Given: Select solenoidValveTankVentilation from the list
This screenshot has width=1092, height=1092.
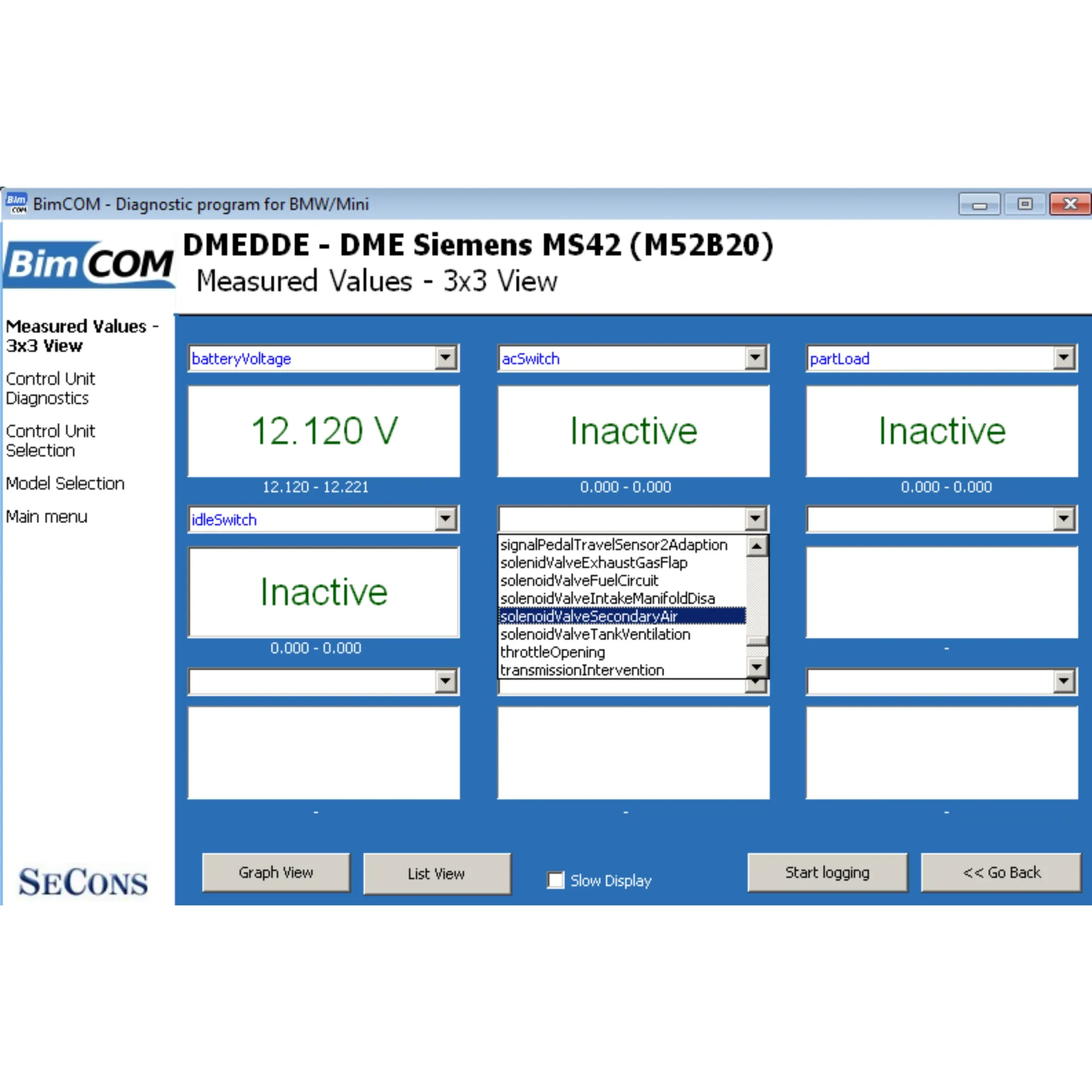Looking at the screenshot, I should pos(594,634).
